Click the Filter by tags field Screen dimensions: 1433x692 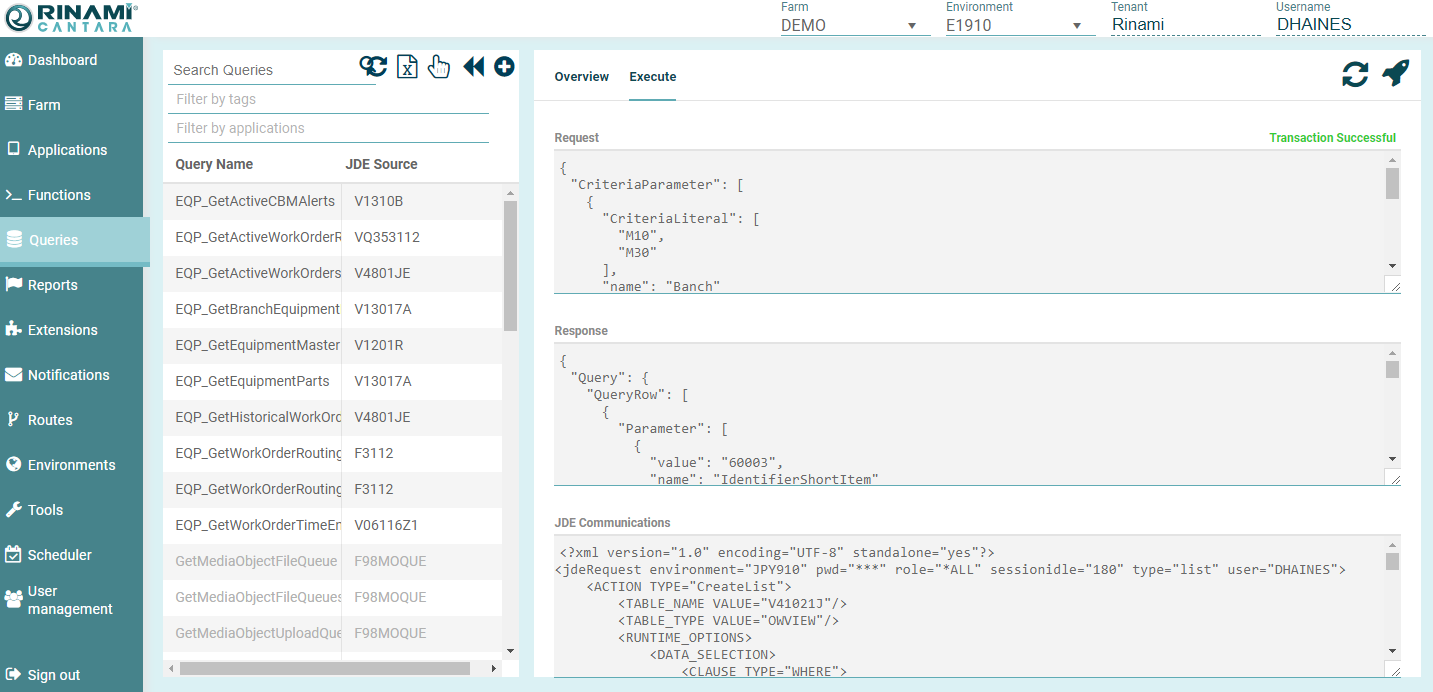(328, 99)
